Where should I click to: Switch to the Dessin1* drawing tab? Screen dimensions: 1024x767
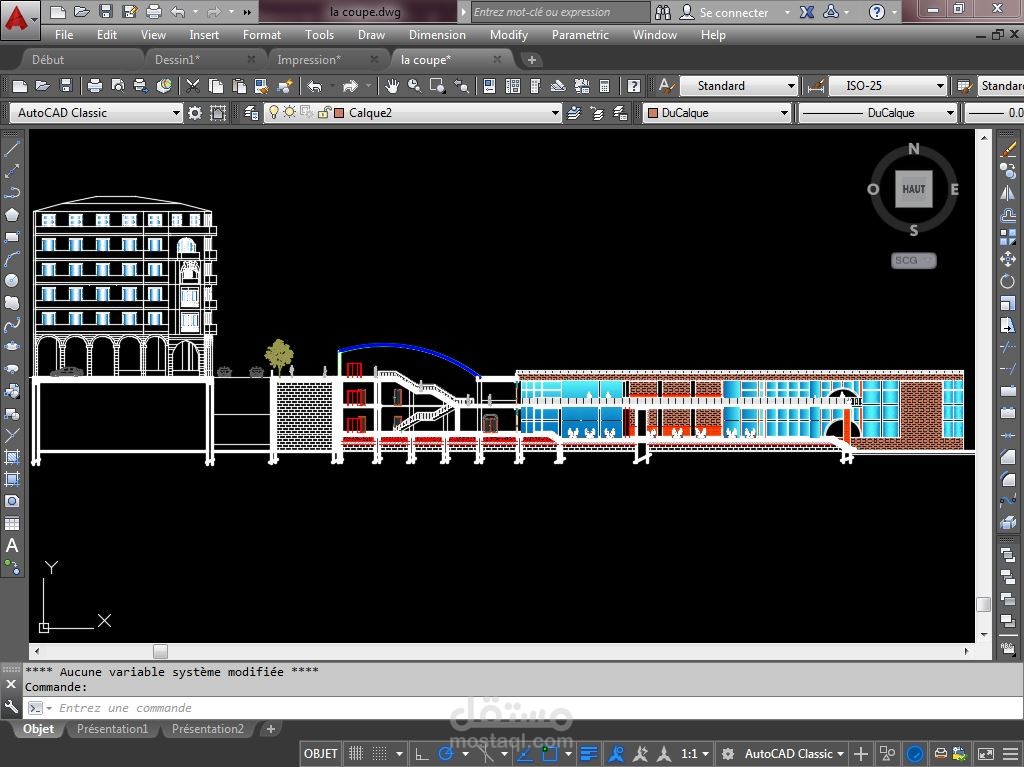[178, 60]
